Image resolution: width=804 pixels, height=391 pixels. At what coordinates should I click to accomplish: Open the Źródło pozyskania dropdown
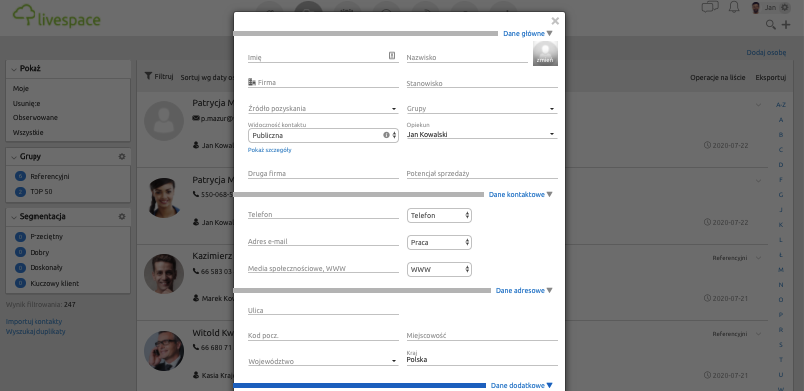tap(323, 109)
